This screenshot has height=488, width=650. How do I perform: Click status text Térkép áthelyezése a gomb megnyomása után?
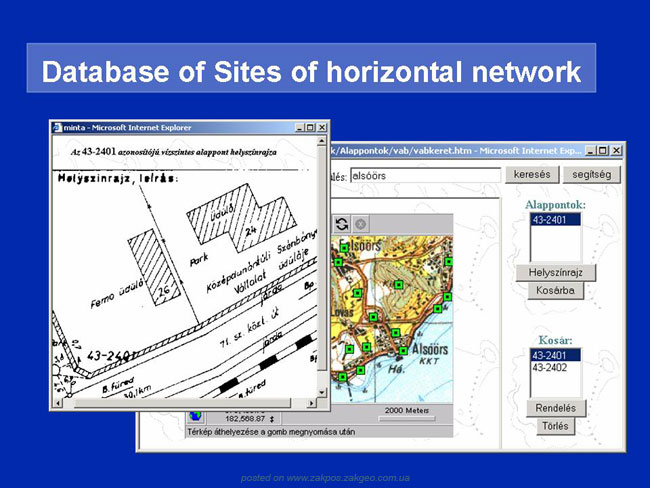click(x=271, y=432)
